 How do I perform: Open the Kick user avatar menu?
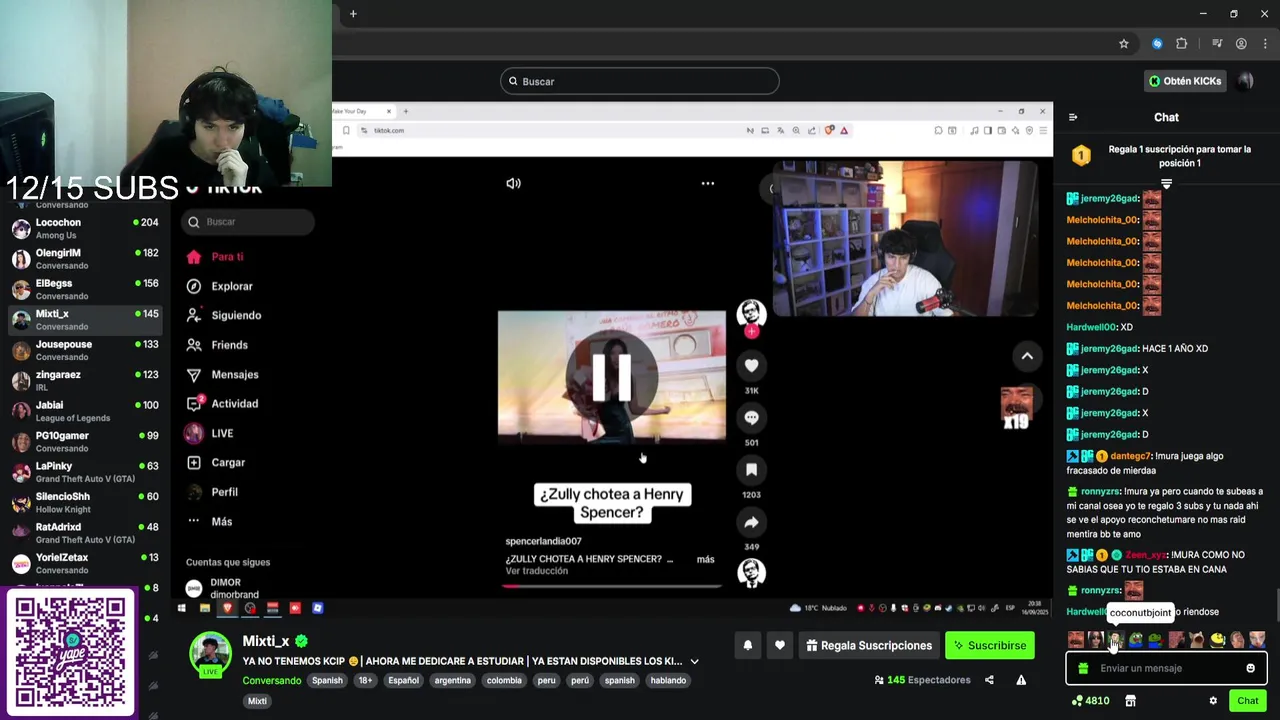pyautogui.click(x=1245, y=81)
